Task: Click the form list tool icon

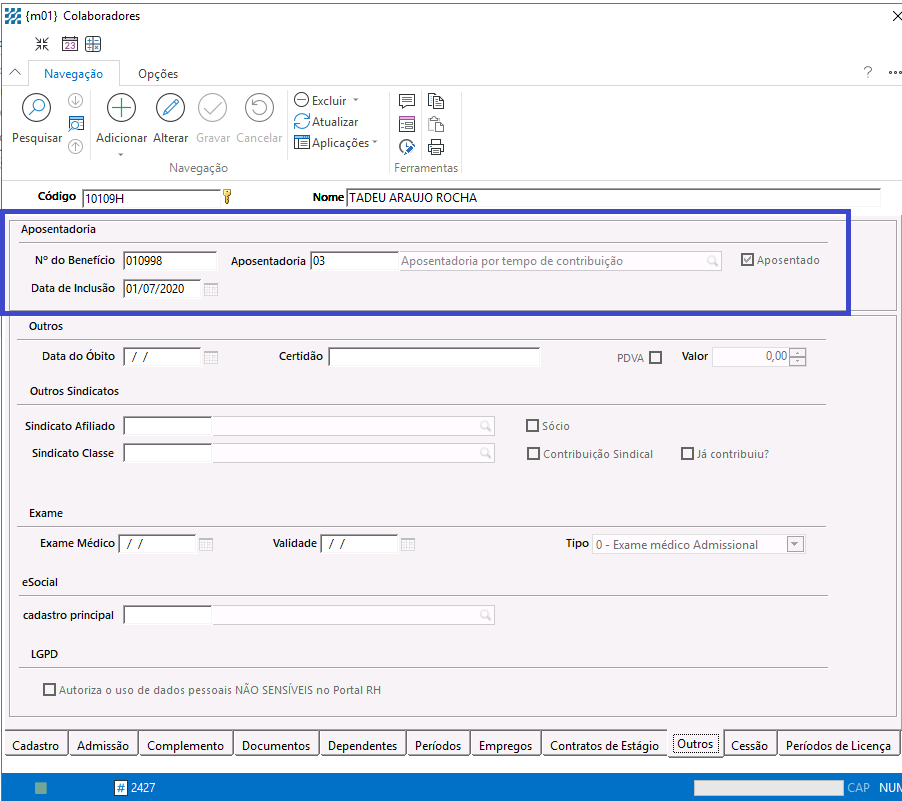Action: 407,124
